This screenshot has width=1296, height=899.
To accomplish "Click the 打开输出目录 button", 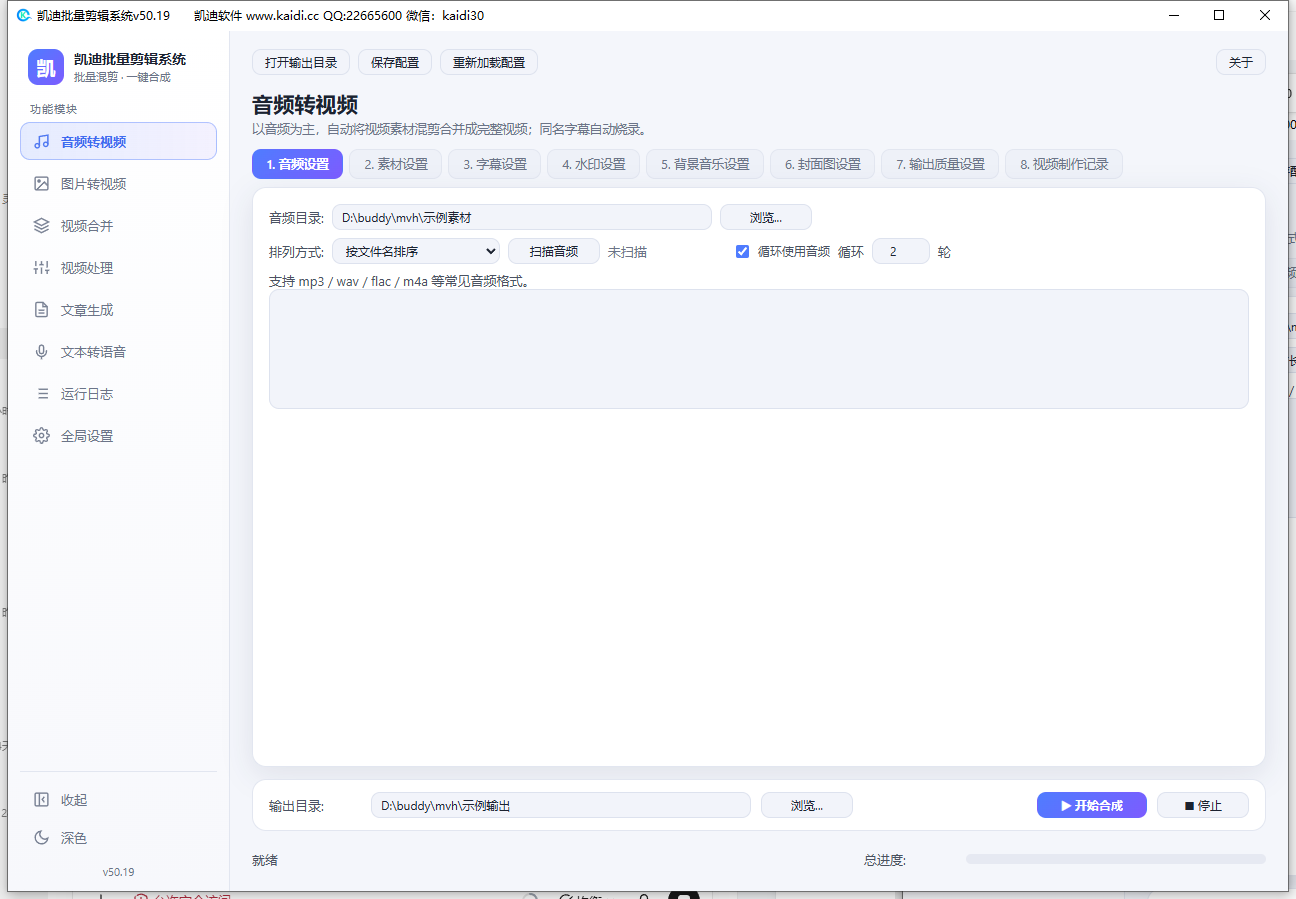I will [301, 62].
